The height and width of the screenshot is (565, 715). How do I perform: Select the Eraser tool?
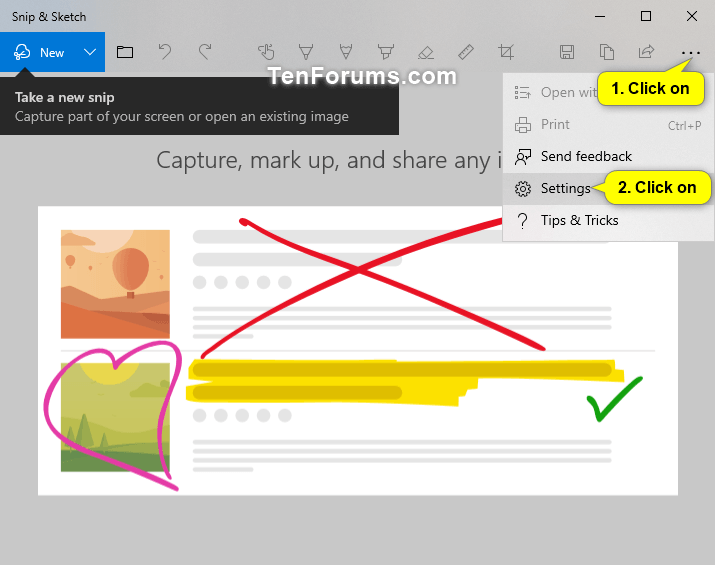coord(425,52)
